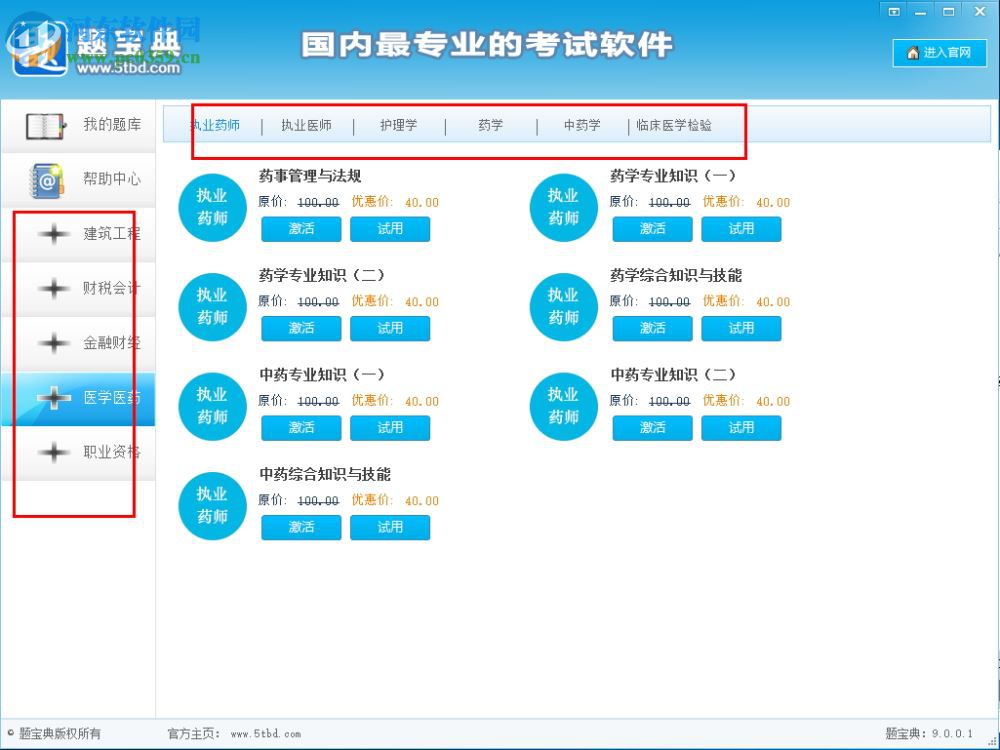Click the badge beside 药学综合知识与技能
The image size is (1000, 750).
[562, 306]
